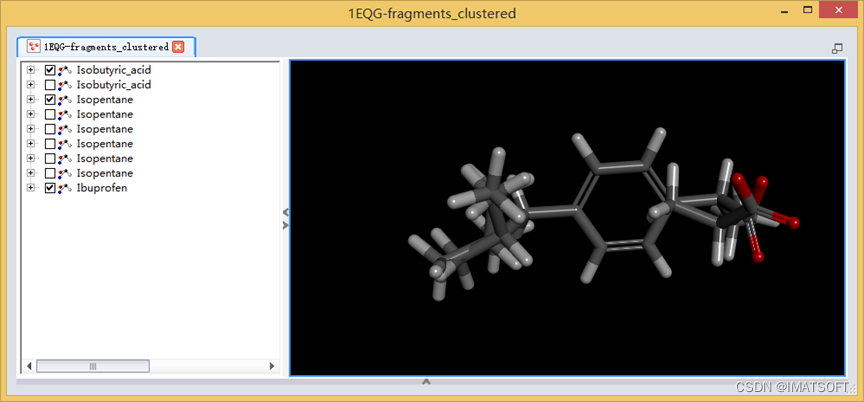The width and height of the screenshot is (864, 402).
Task: Expand the first Isopentane node
Action: coord(30,100)
